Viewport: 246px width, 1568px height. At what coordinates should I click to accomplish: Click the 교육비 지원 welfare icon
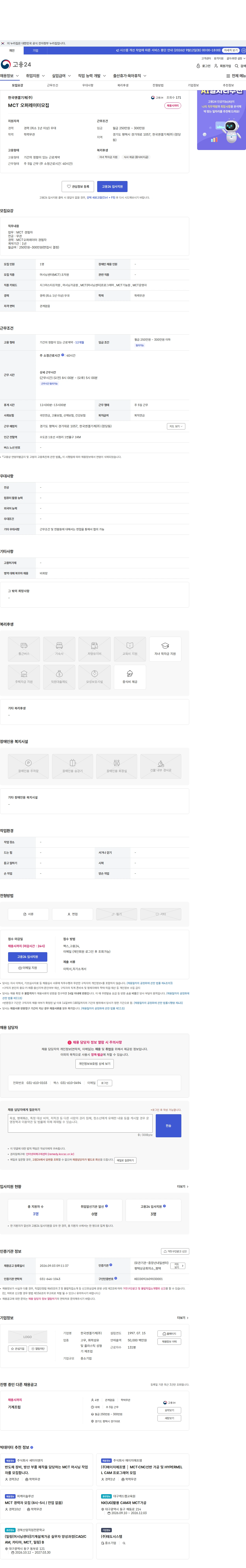pyautogui.click(x=130, y=649)
